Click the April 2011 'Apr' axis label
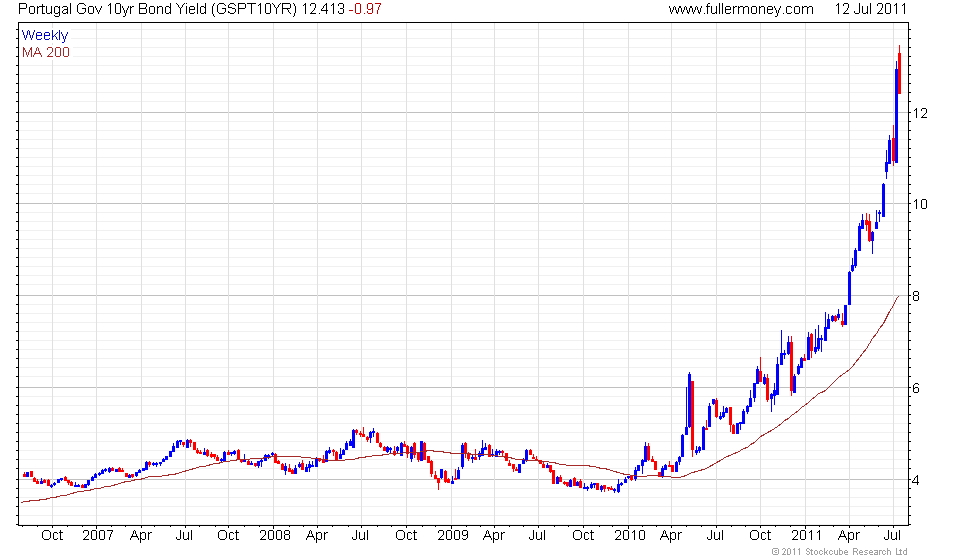The height and width of the screenshot is (560, 960). click(x=849, y=536)
